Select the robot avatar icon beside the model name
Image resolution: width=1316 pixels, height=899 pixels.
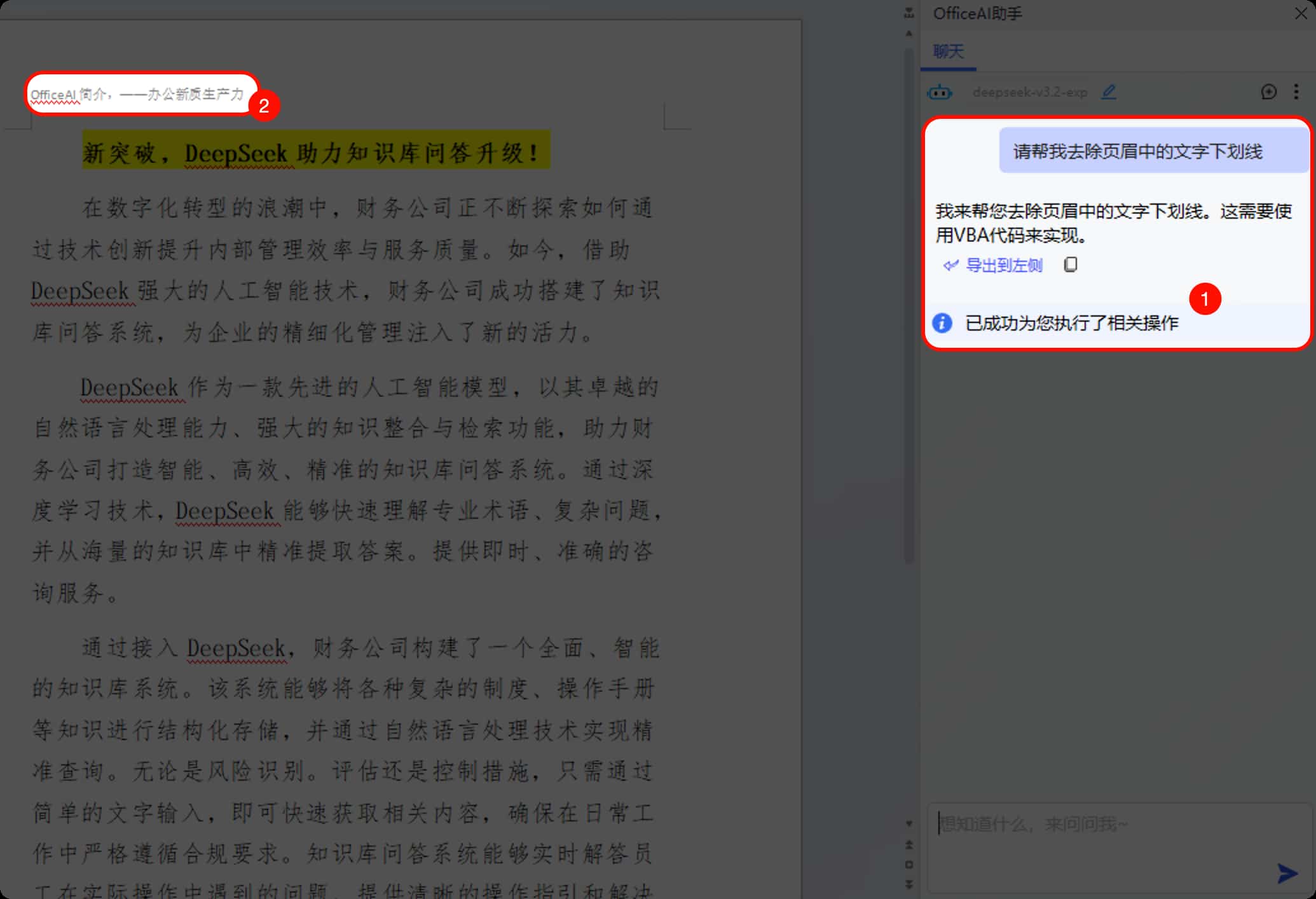(x=940, y=92)
